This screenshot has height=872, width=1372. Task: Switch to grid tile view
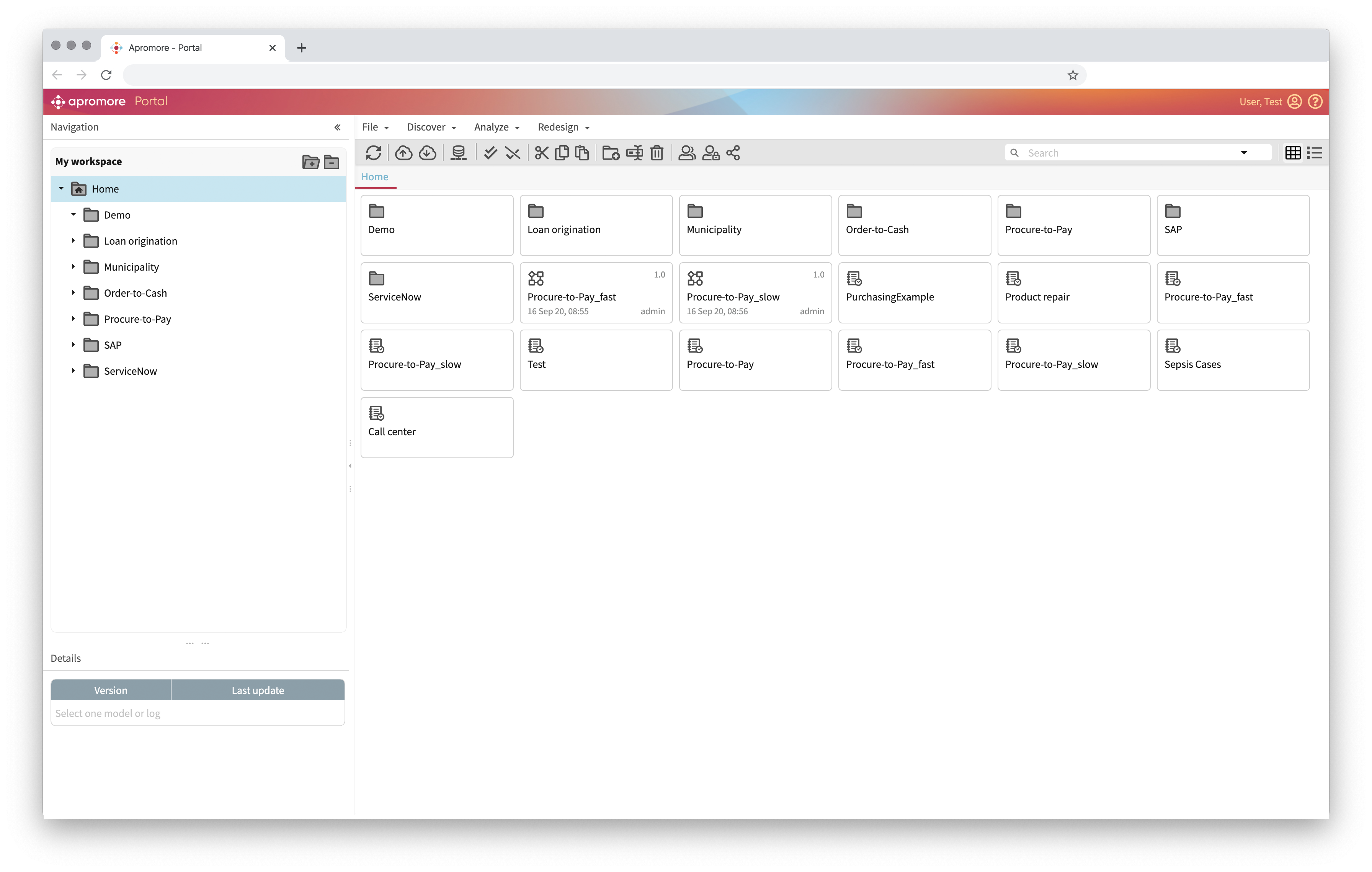(x=1293, y=153)
